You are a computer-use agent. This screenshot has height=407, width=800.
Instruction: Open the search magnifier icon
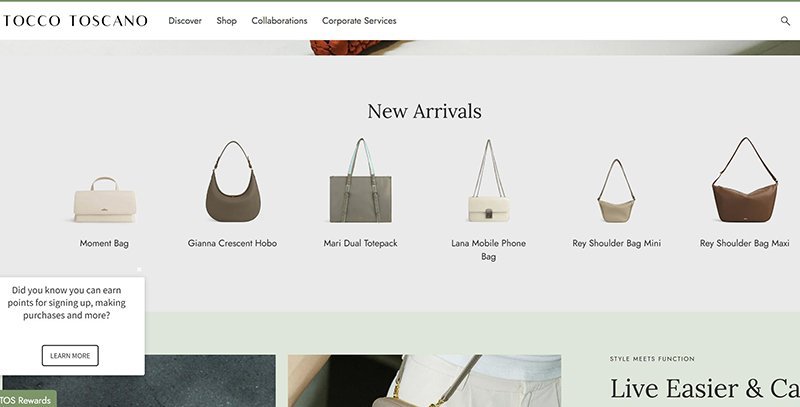pos(785,21)
